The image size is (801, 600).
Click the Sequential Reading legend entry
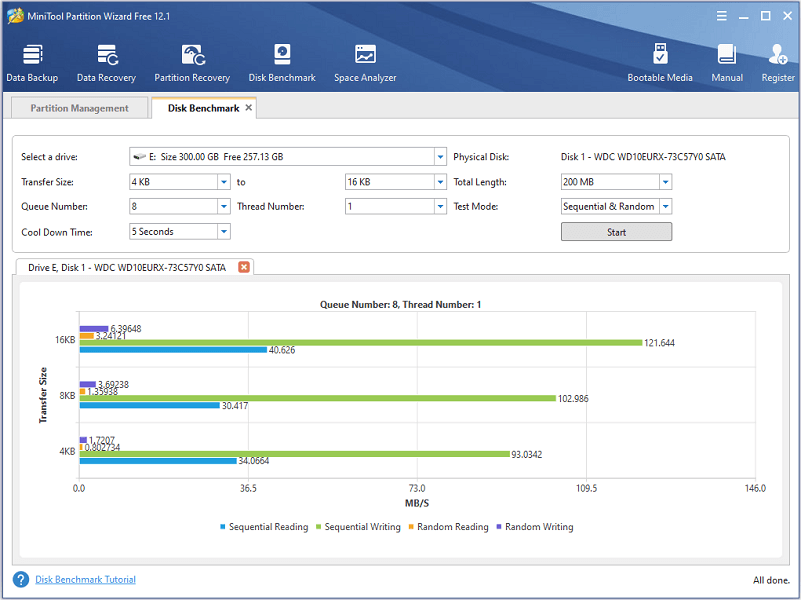tap(264, 527)
